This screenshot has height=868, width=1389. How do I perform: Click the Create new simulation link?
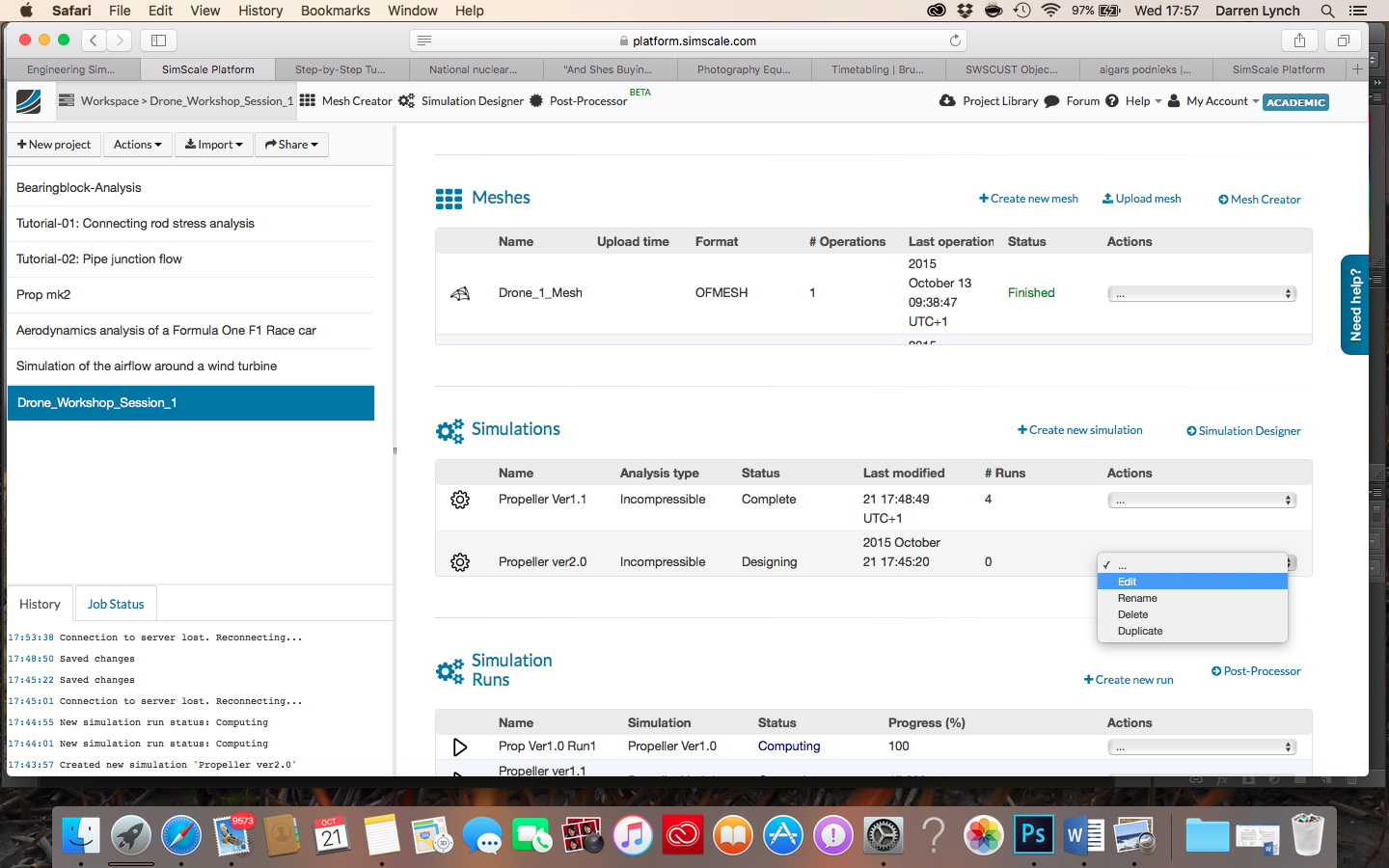pos(1080,430)
